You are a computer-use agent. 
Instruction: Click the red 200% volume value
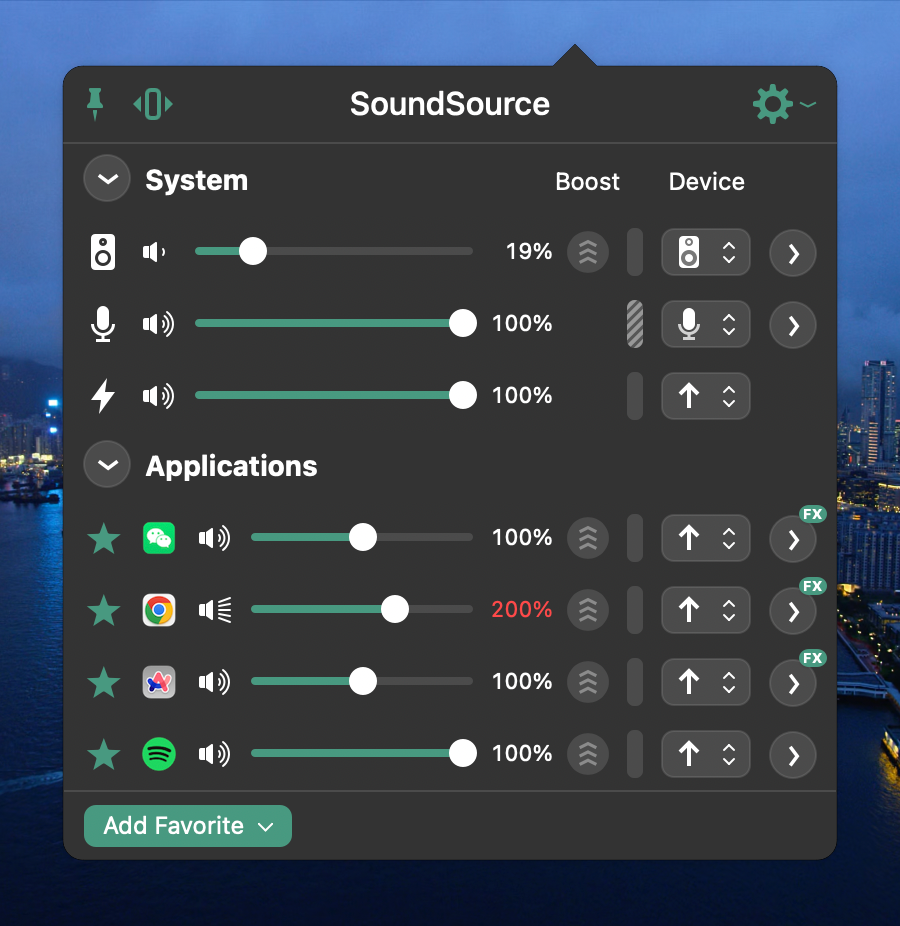pyautogui.click(x=522, y=609)
